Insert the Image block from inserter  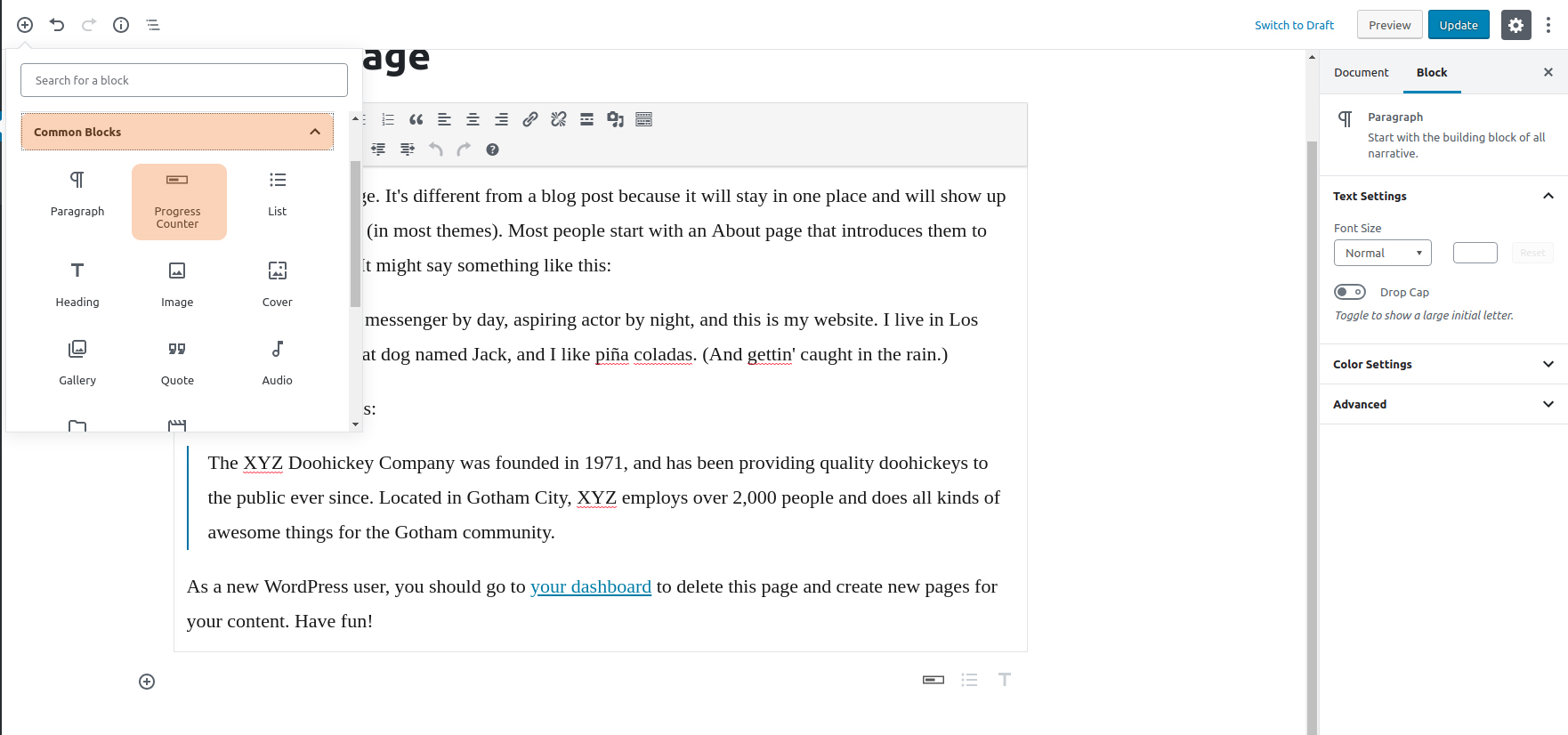point(177,285)
